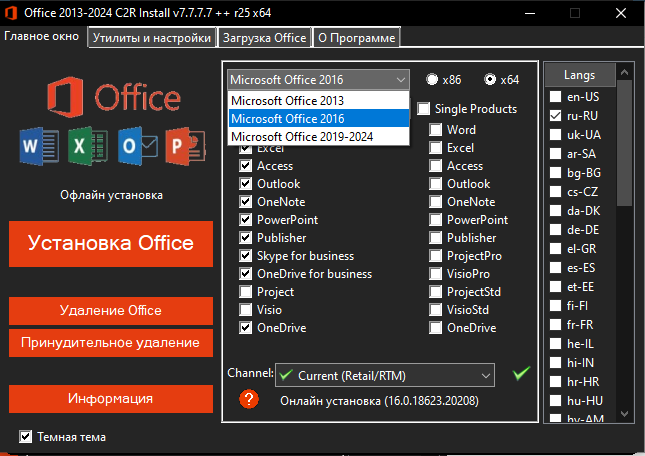Select Microsoft Office 2013 from list

coord(318,100)
